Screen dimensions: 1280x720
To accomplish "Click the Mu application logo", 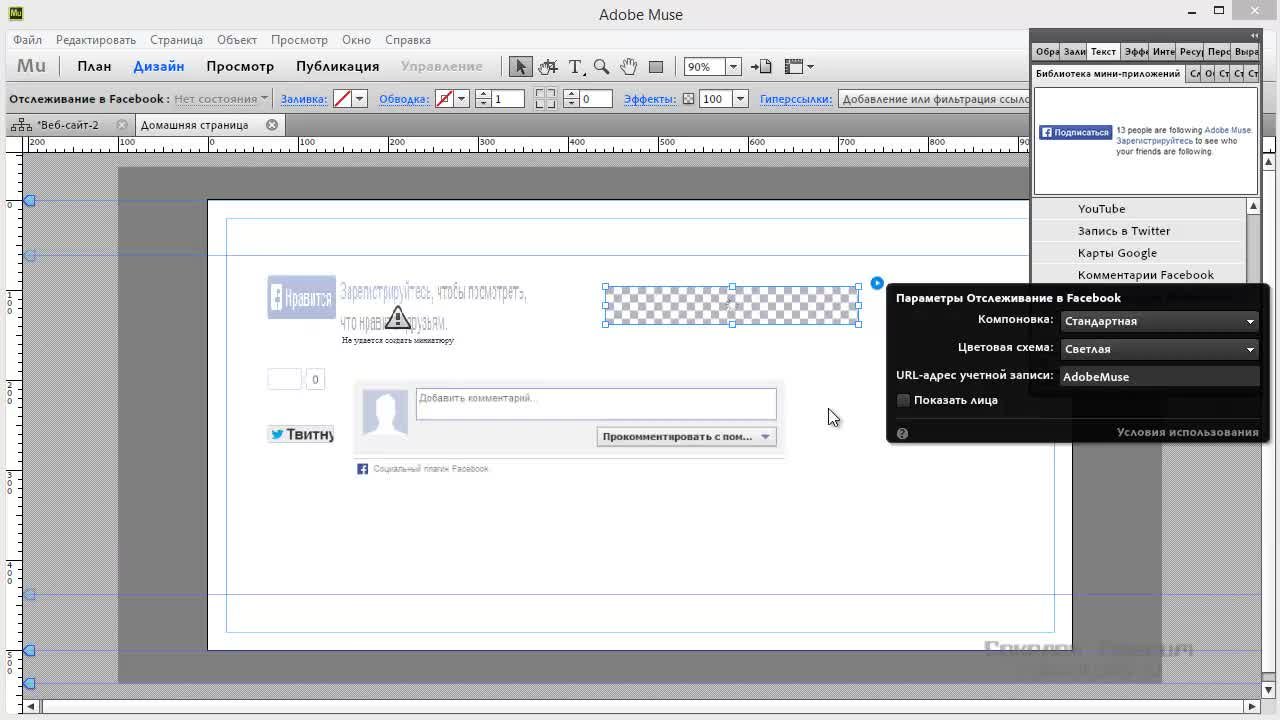I will coord(32,66).
